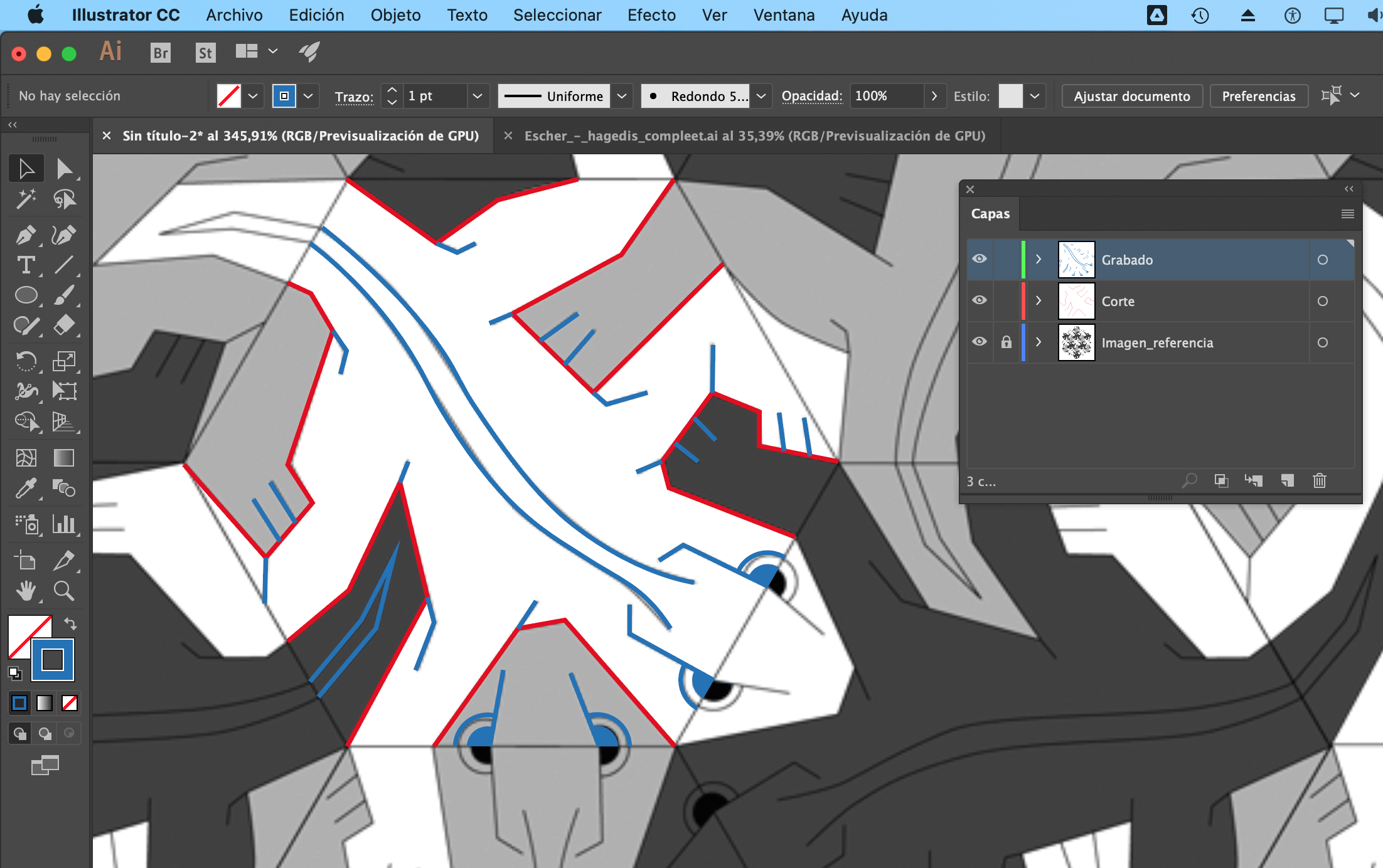Select the Direct Selection tool
Image resolution: width=1383 pixels, height=868 pixels.
click(64, 169)
